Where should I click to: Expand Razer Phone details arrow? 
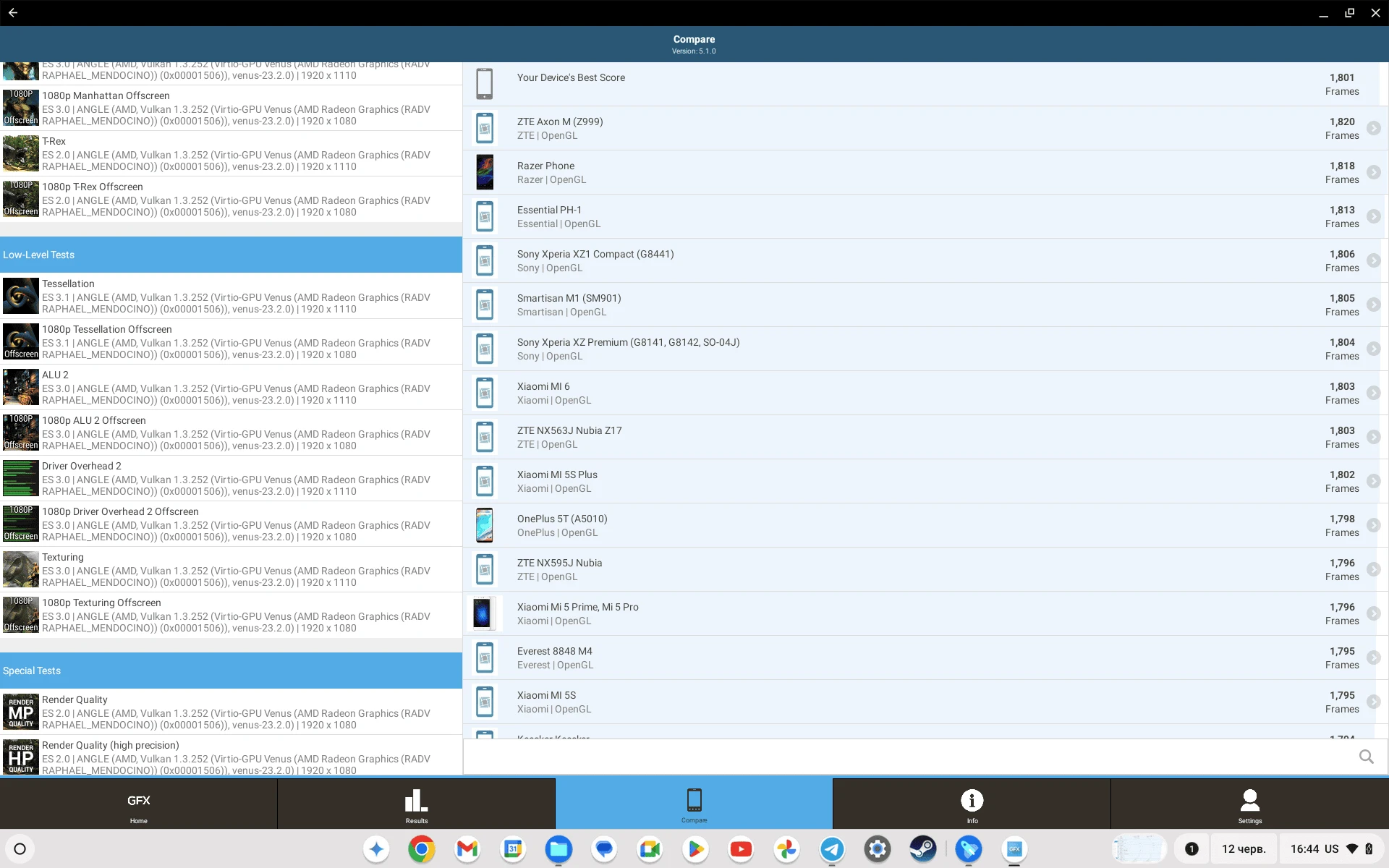1373,172
